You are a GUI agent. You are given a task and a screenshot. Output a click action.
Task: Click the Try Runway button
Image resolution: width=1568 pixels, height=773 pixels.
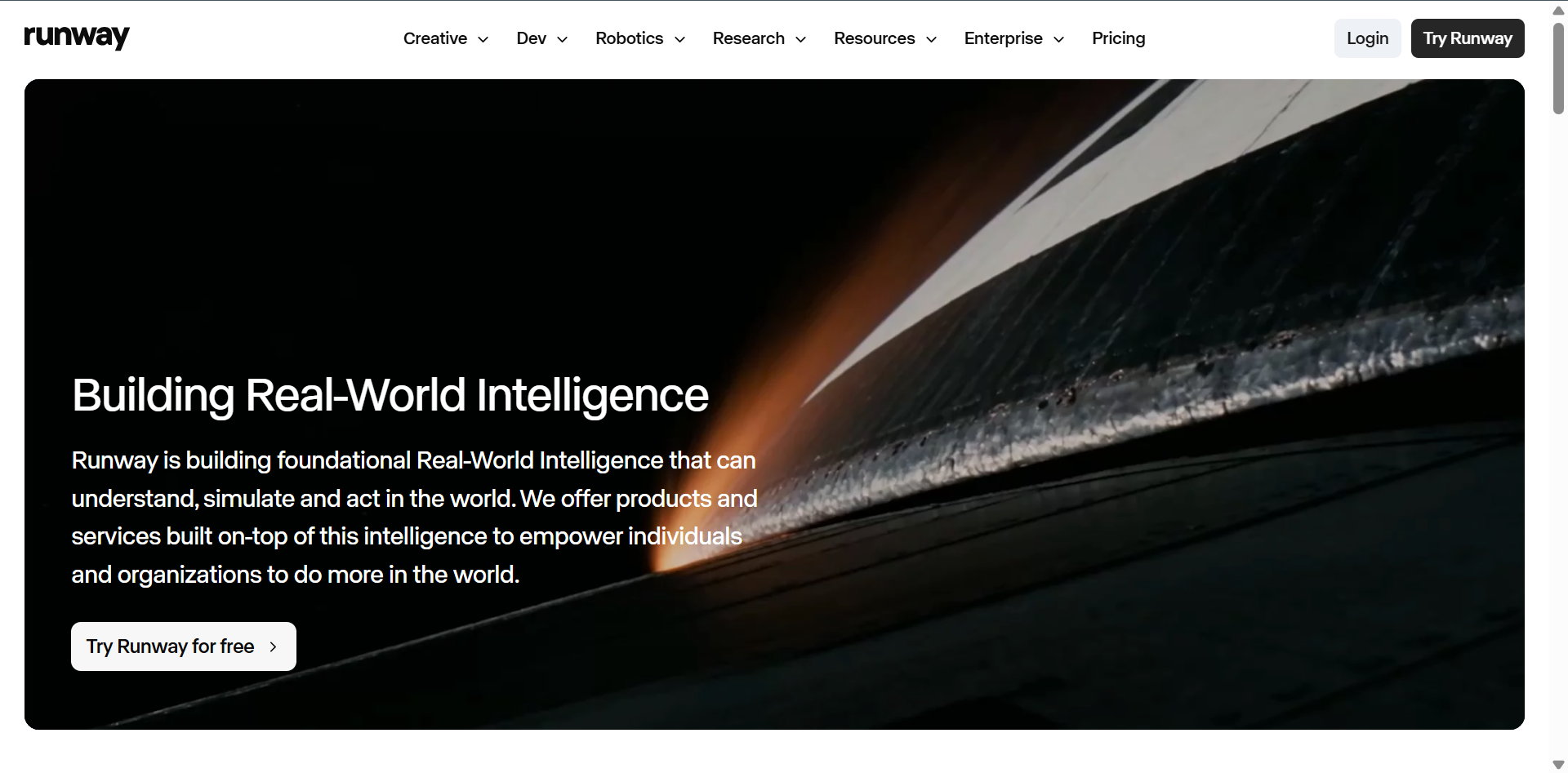pos(1468,38)
